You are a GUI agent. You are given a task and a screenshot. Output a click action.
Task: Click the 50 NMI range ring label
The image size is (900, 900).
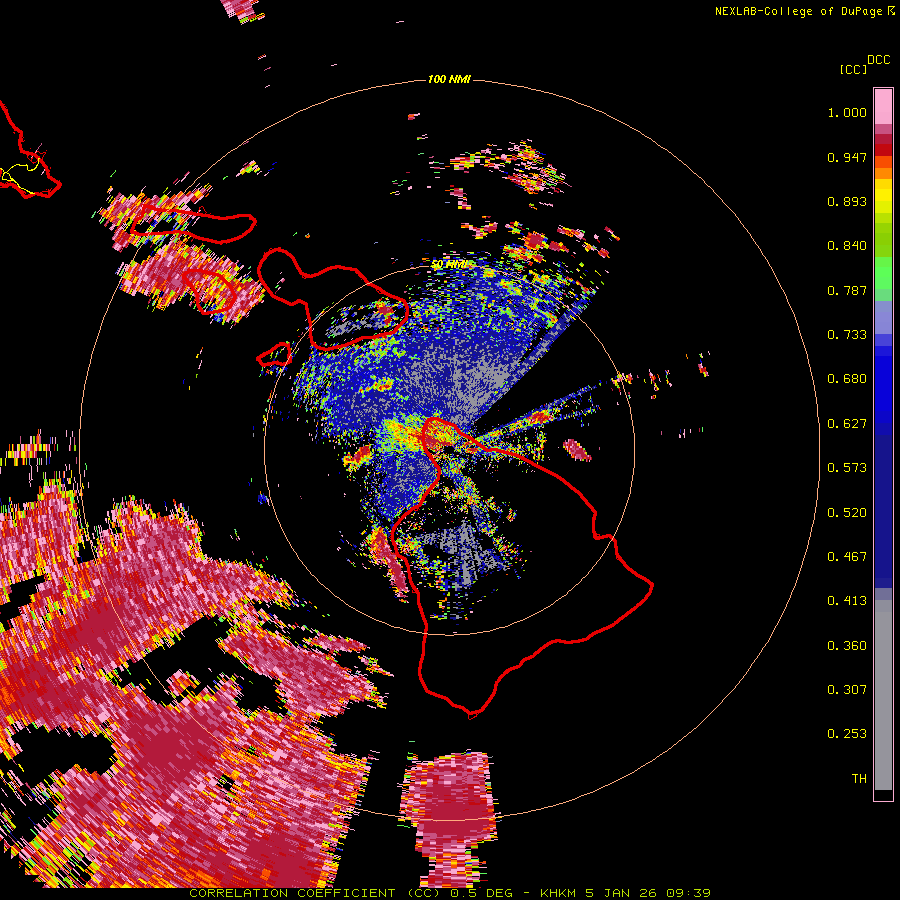[x=450, y=265]
